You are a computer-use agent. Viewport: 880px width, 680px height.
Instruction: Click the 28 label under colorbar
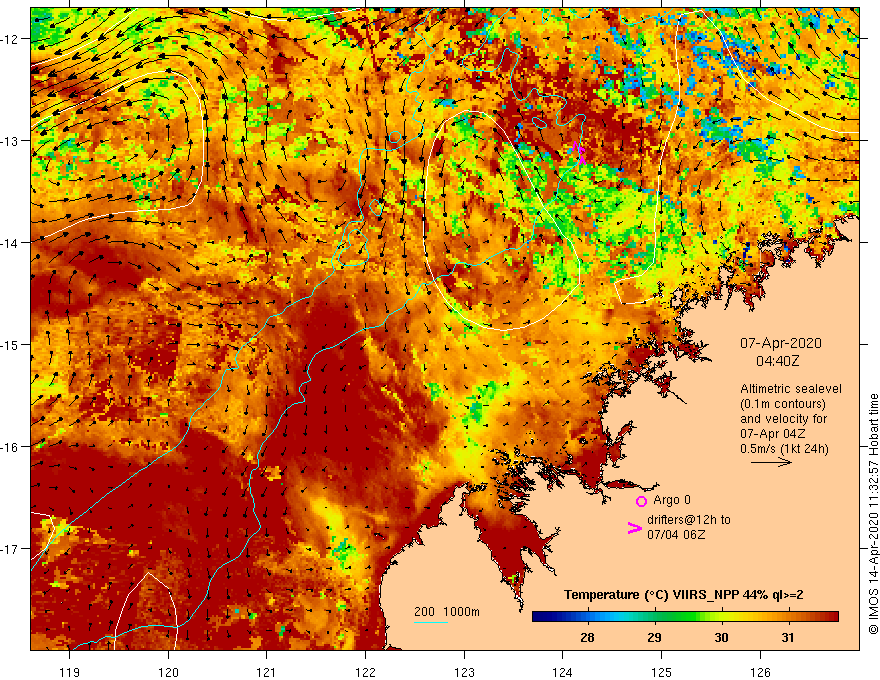point(588,637)
